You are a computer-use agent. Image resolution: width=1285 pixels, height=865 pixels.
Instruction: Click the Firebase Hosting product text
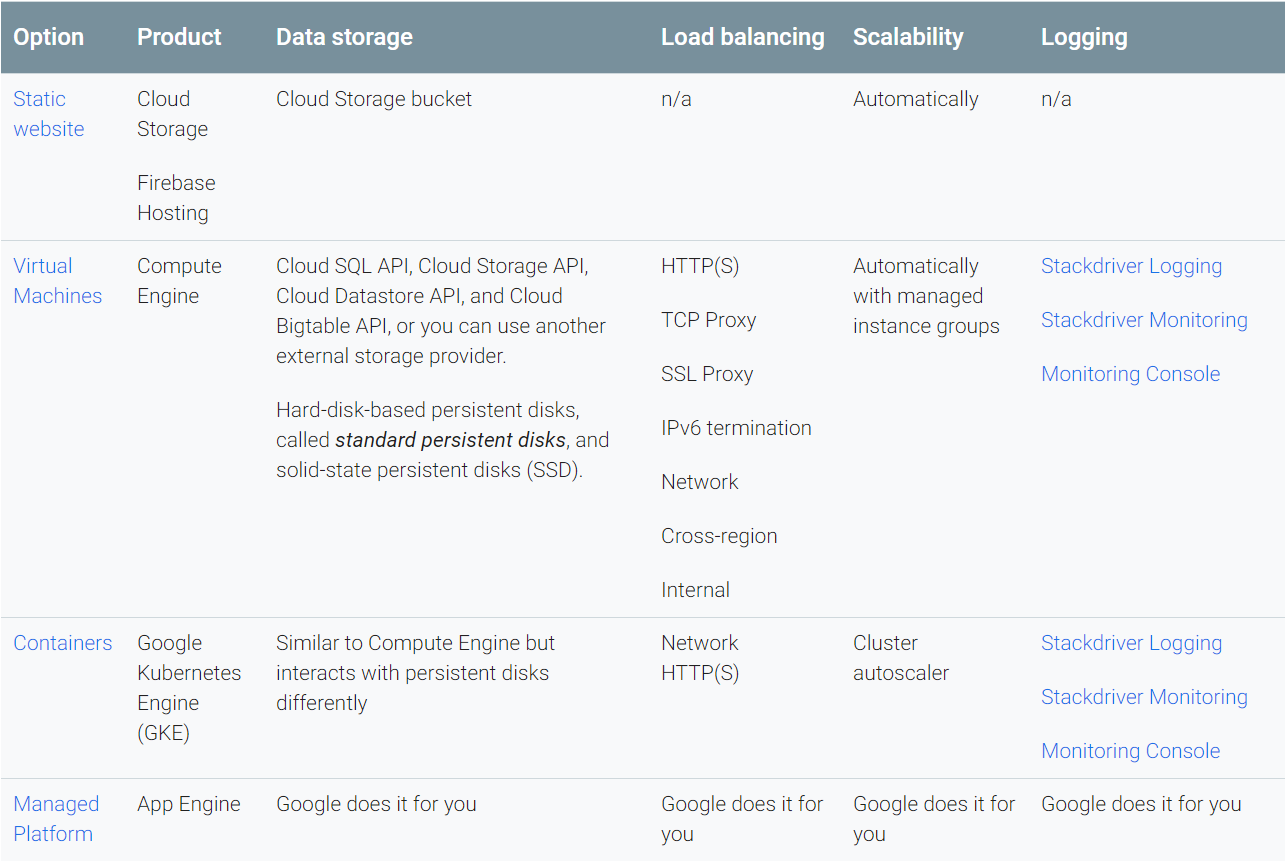tap(176, 198)
